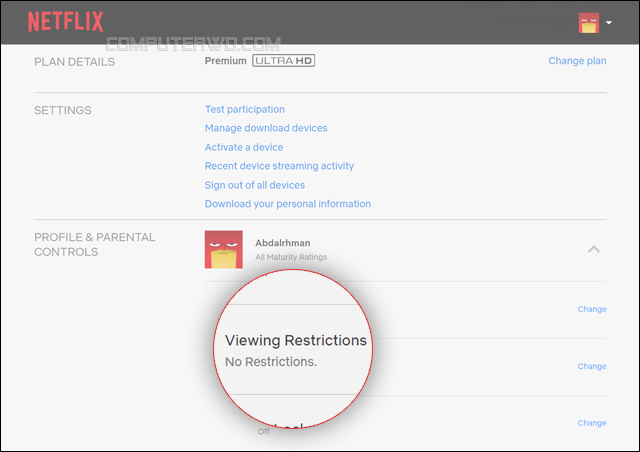Click PROFILE & PARENTAL CONTROLS heading
The width and height of the screenshot is (640, 452).
coord(95,245)
